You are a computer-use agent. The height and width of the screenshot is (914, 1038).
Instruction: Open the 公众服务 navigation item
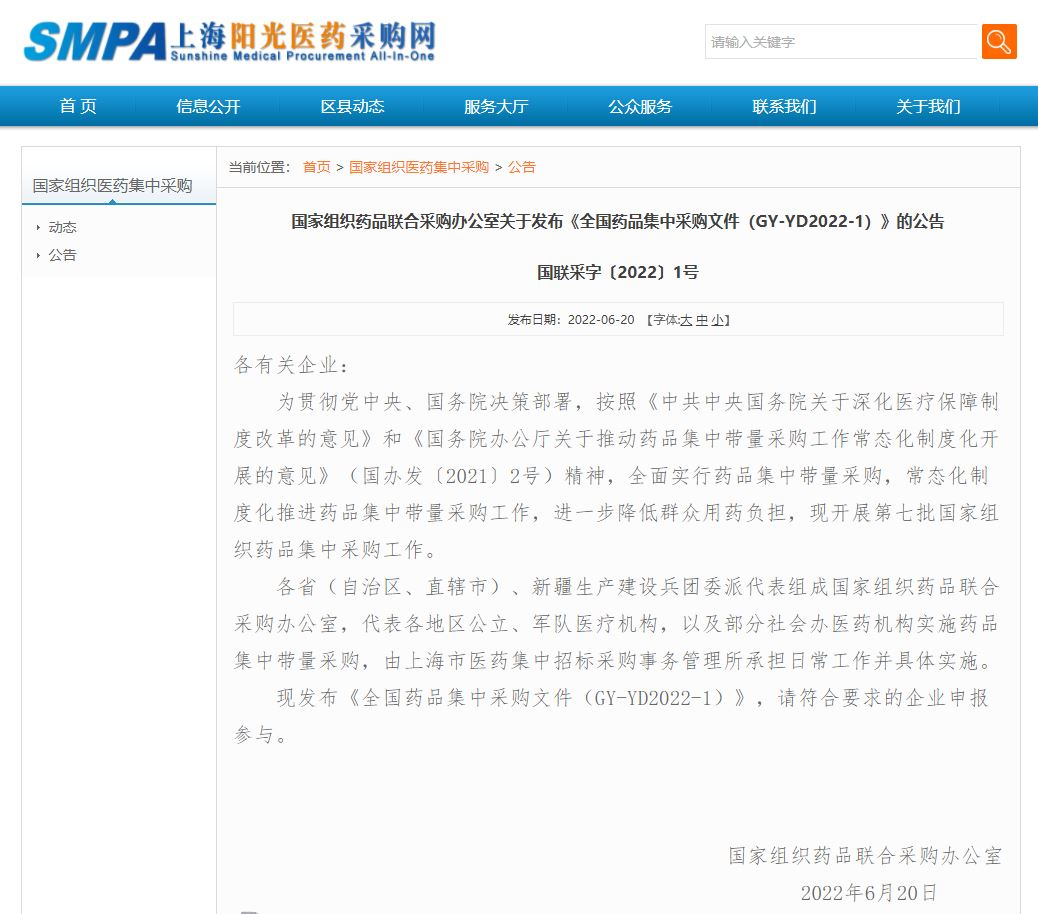click(x=640, y=107)
